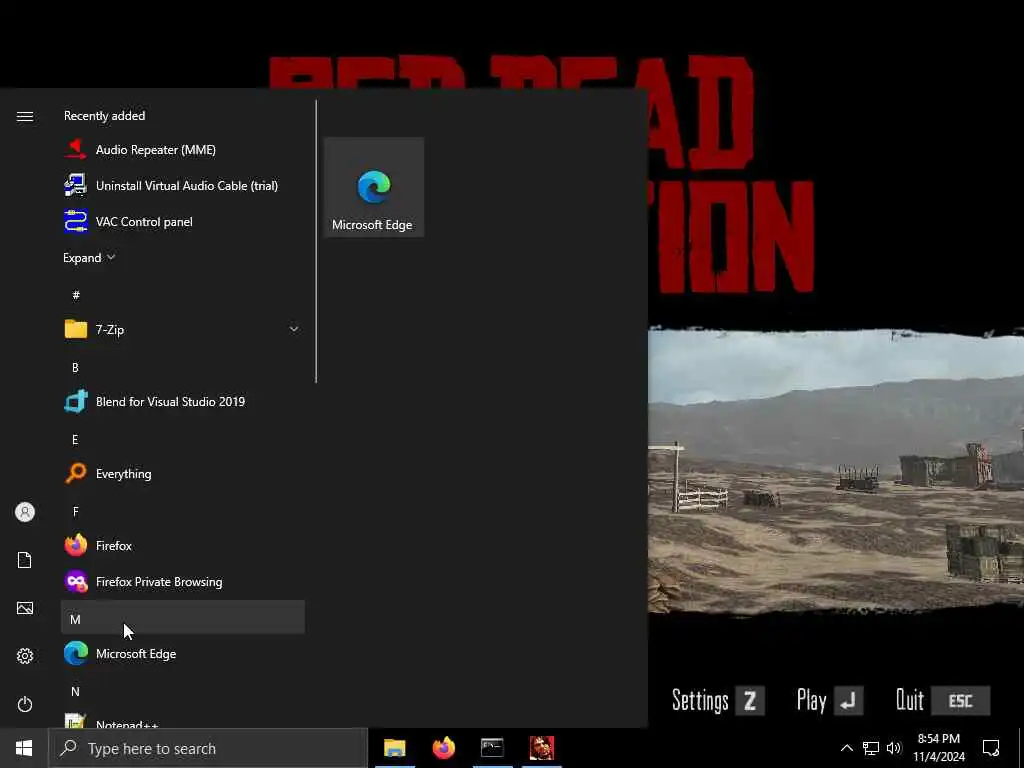This screenshot has width=1024, height=768.
Task: Open the notification center icon
Action: 991,748
